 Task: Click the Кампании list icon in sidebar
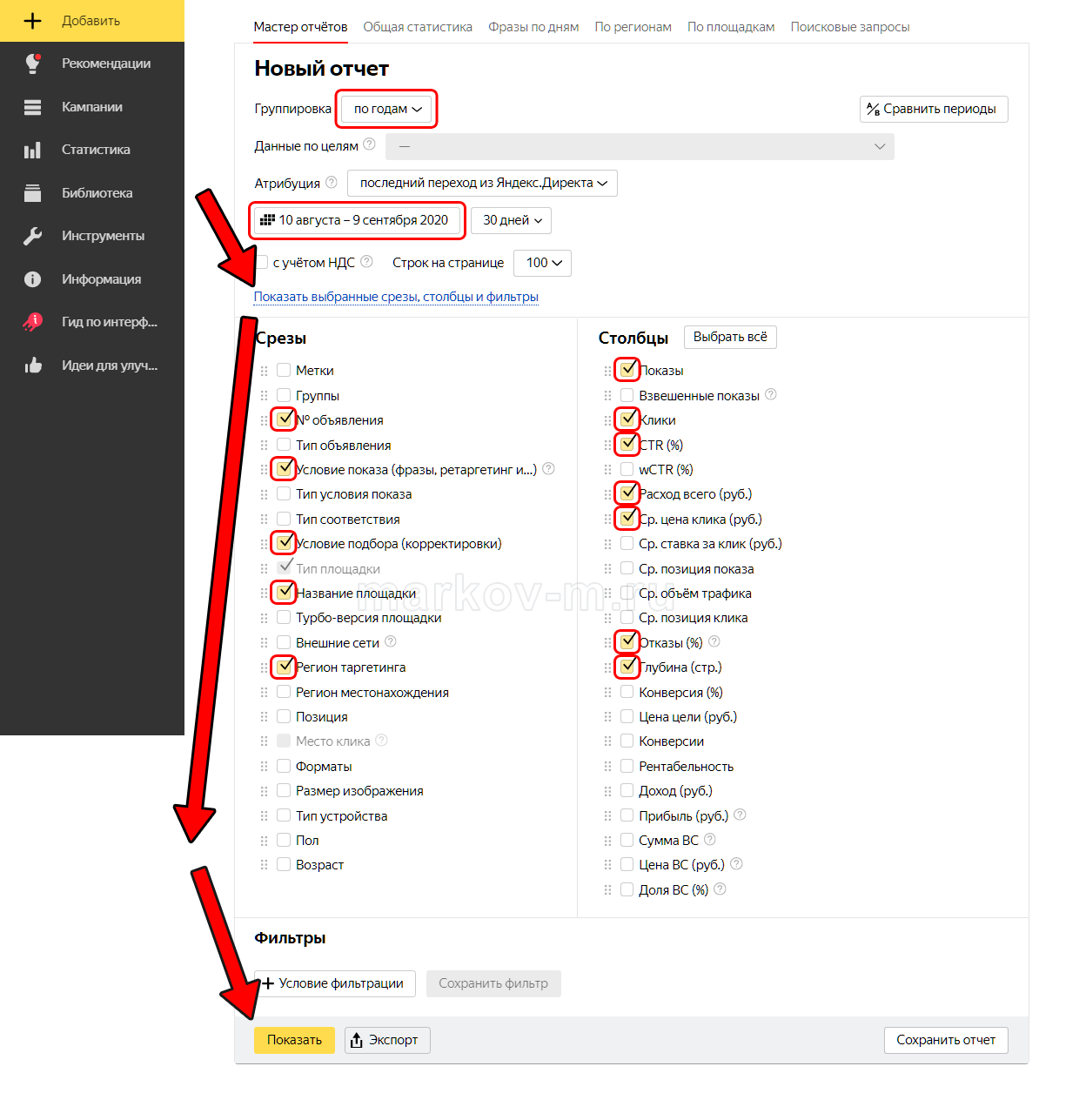[x=32, y=107]
